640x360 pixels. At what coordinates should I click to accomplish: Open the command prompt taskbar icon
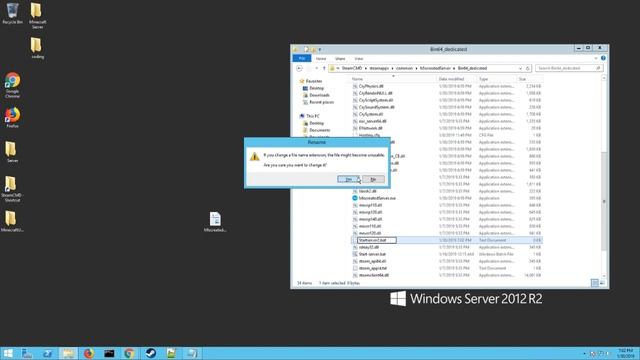click(x=109, y=353)
